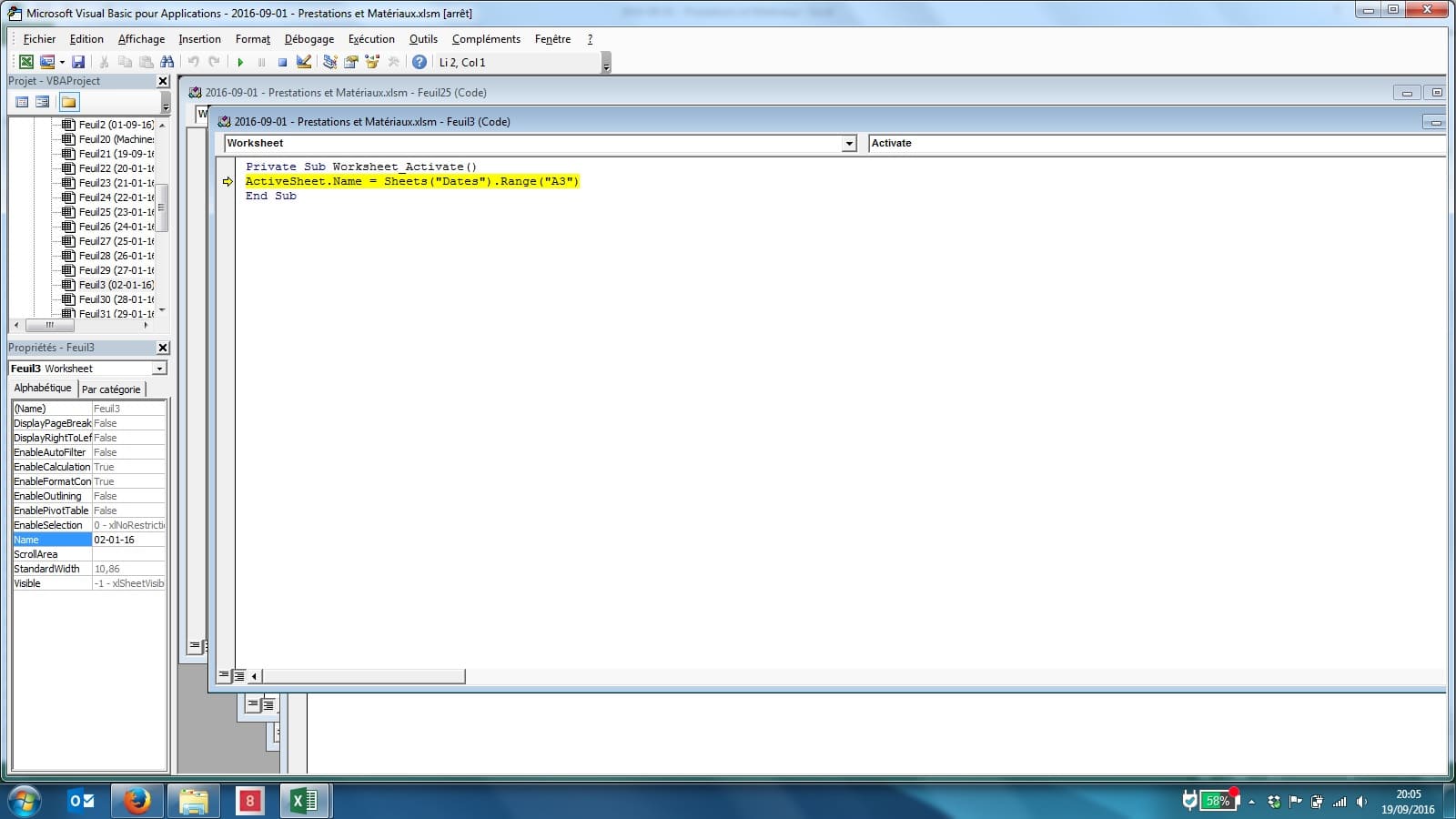This screenshot has width=1456, height=819.
Task: Open the Exécution menu
Action: pos(371,39)
